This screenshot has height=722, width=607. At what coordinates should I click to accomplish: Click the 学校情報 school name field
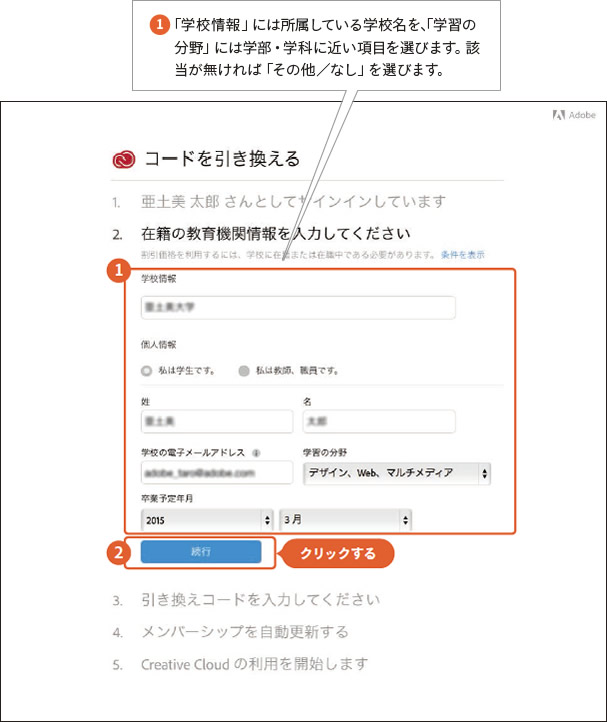tap(298, 308)
